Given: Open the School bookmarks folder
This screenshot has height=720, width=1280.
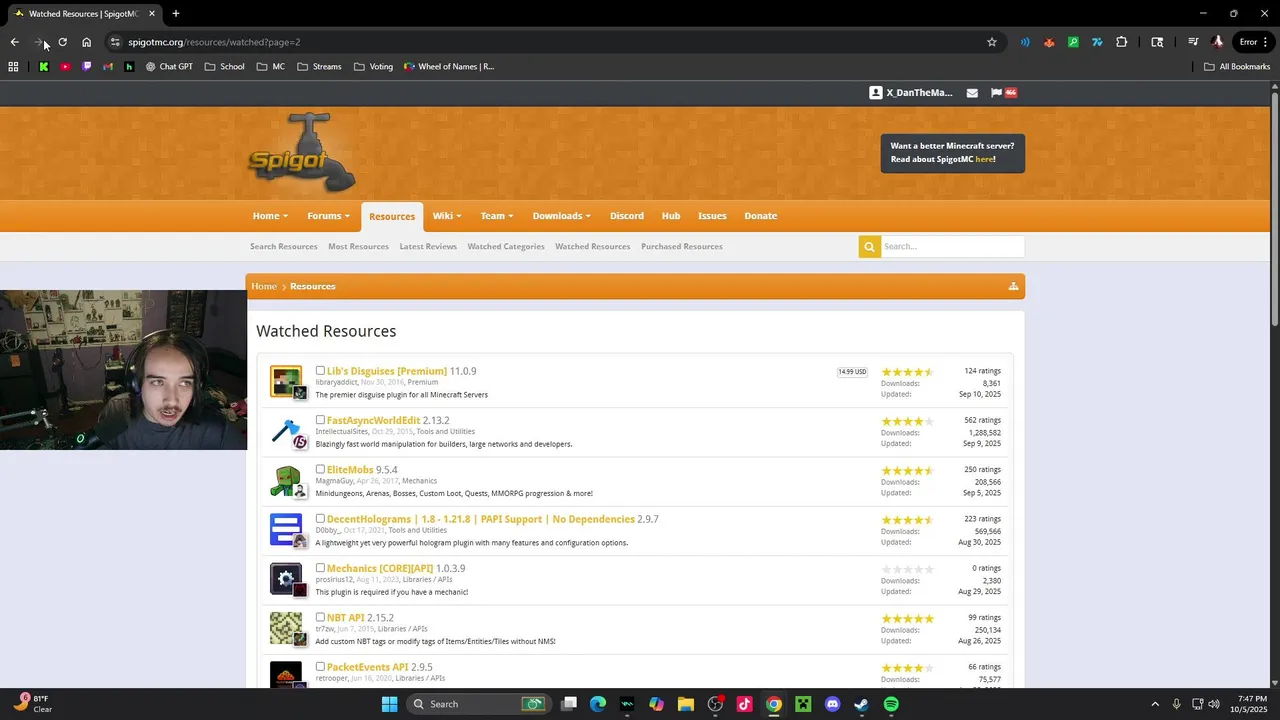Looking at the screenshot, I should click(x=225, y=67).
